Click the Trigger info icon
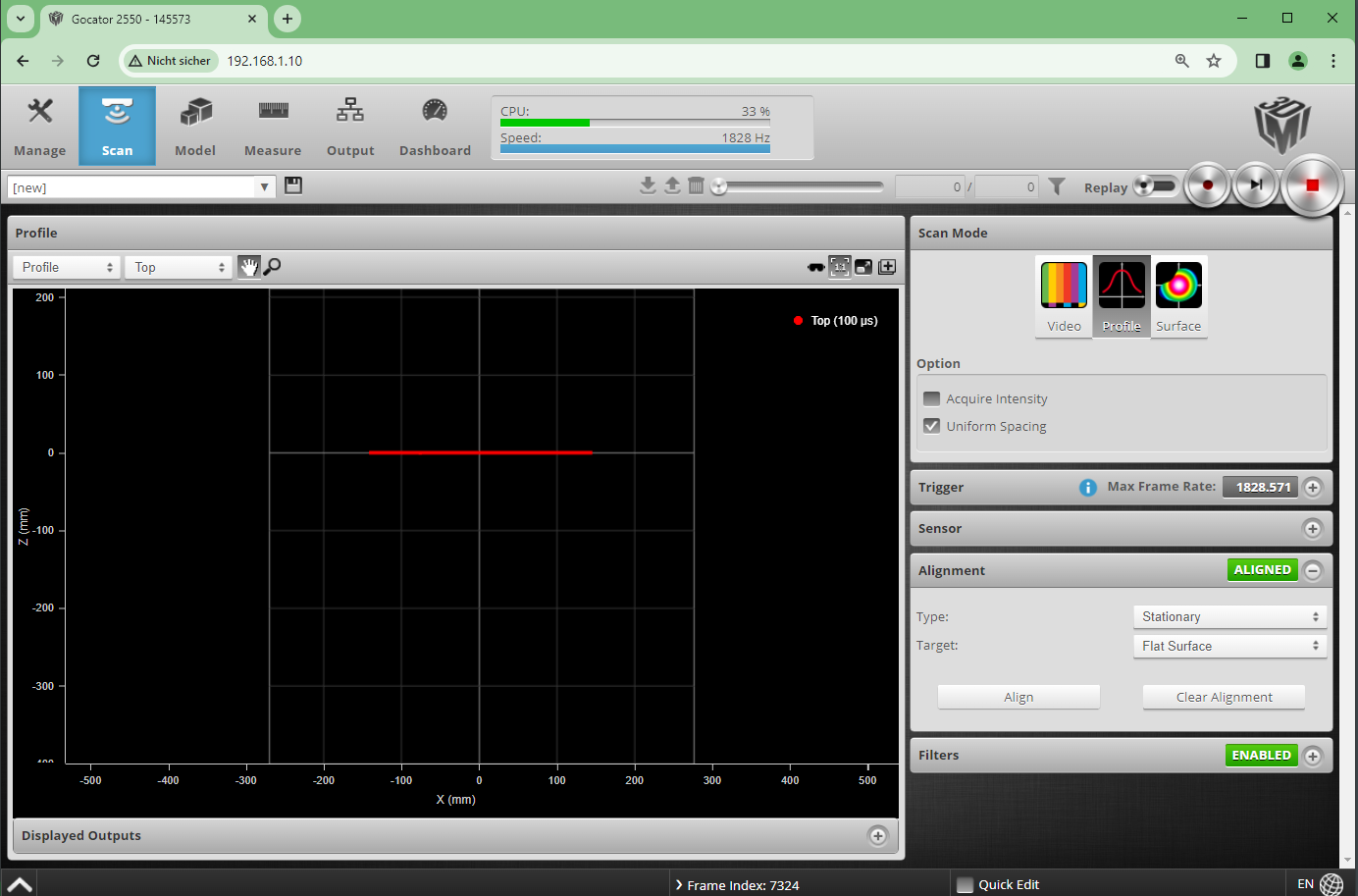Viewport: 1358px width, 896px height. point(1088,487)
